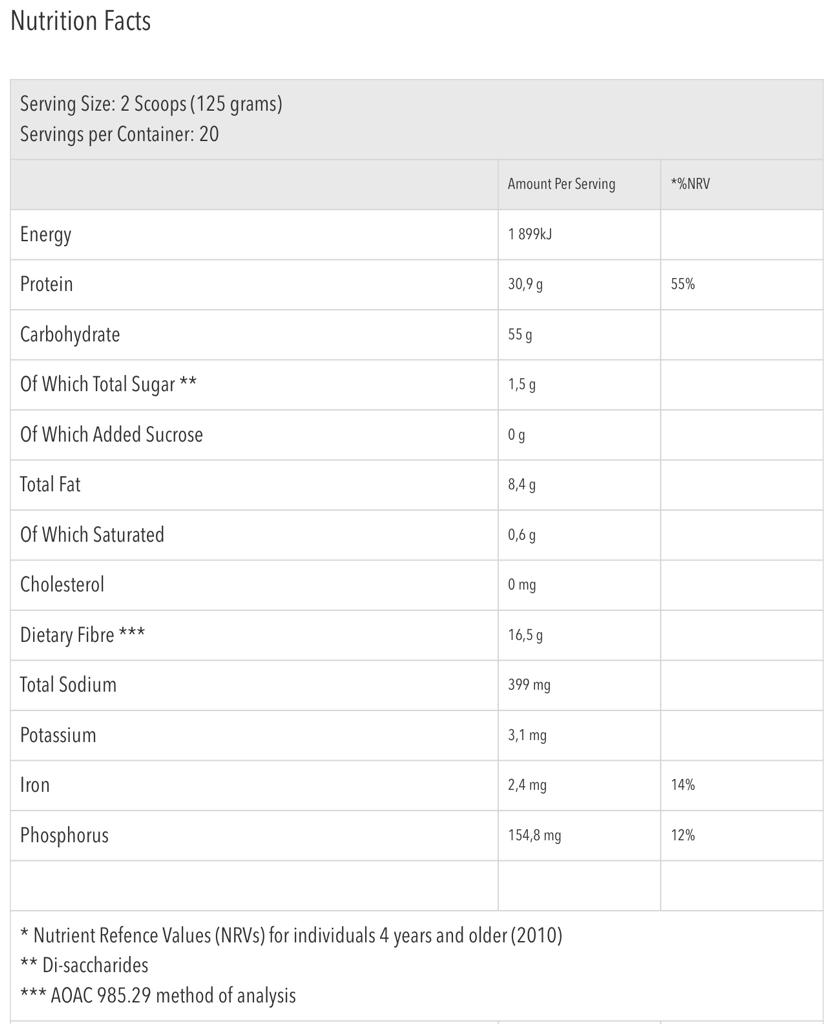Image resolution: width=833 pixels, height=1024 pixels.
Task: Select the Carbohydrate row label
Action: pos(70,335)
